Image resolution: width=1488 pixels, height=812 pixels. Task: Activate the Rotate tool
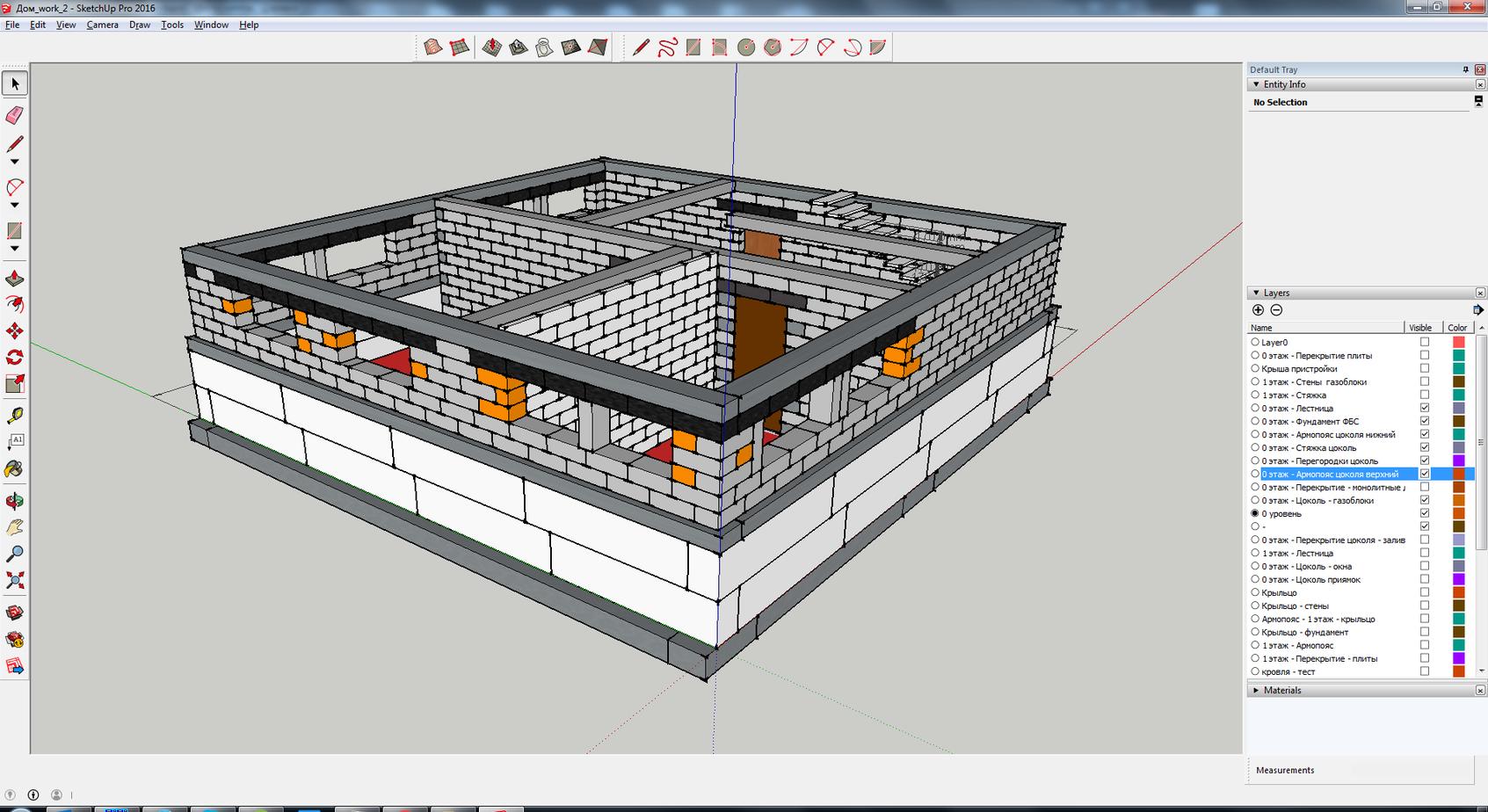[14, 358]
